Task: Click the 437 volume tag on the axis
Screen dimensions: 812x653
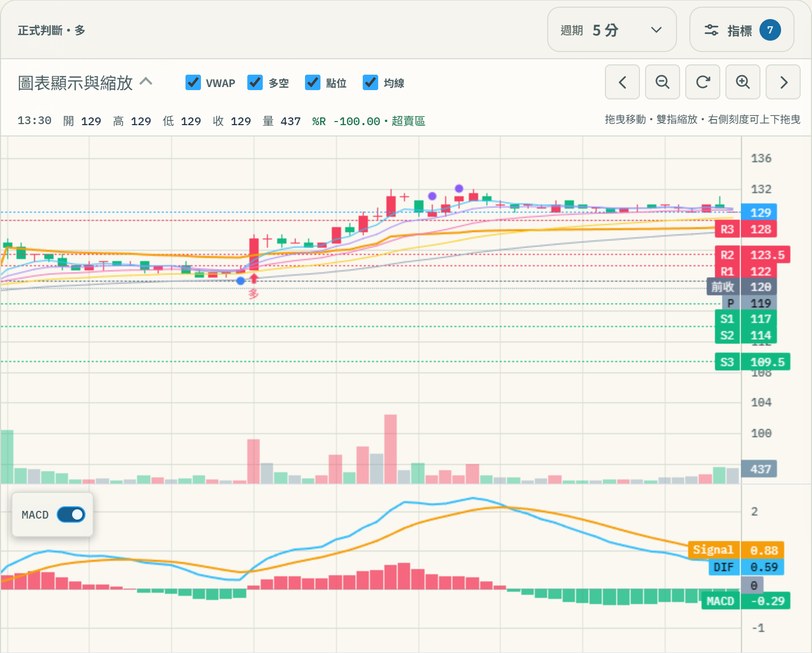Action: tap(759, 469)
